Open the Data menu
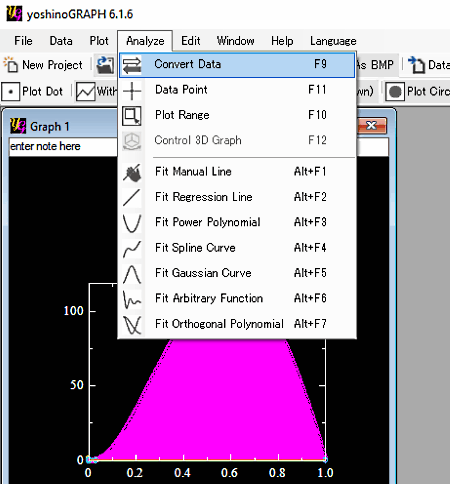The width and height of the screenshot is (450, 484). [61, 41]
